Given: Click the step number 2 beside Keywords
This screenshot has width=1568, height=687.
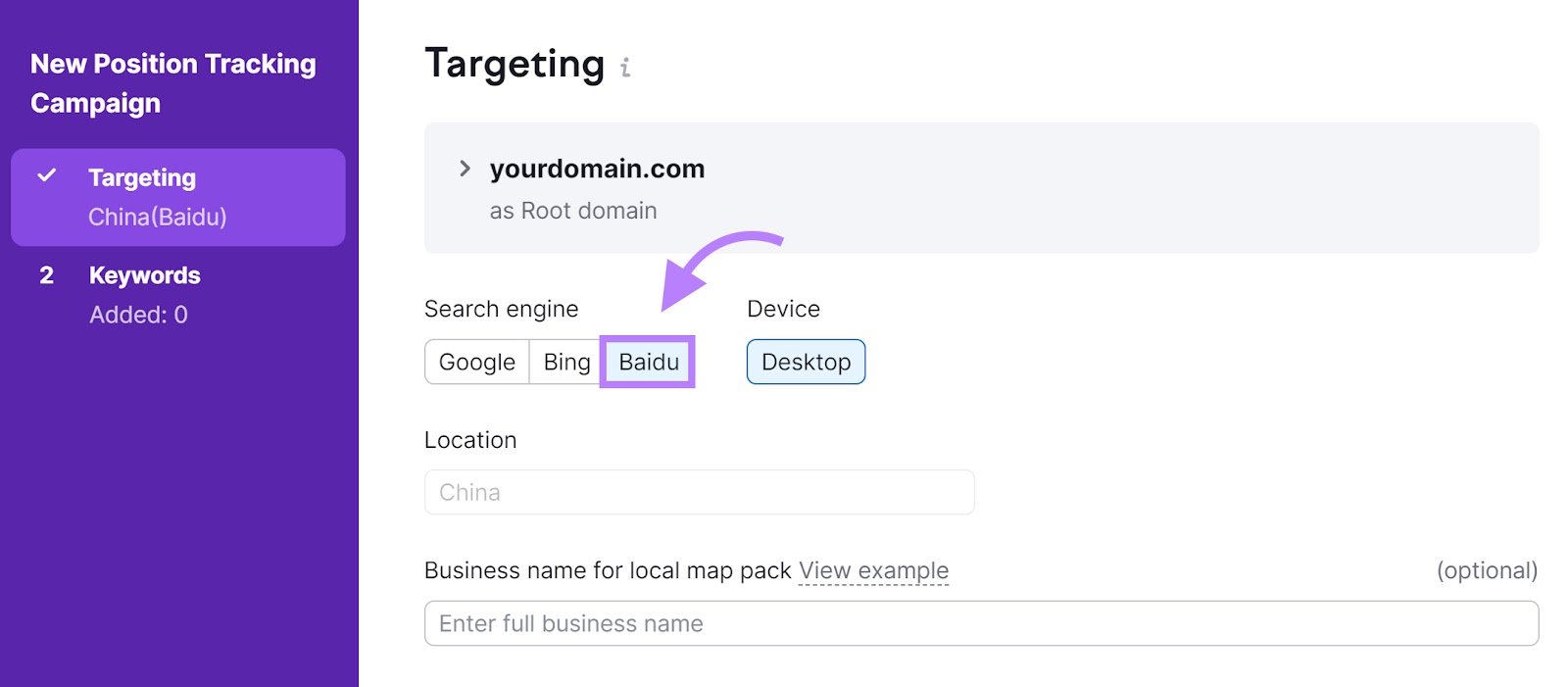Looking at the screenshot, I should [46, 275].
